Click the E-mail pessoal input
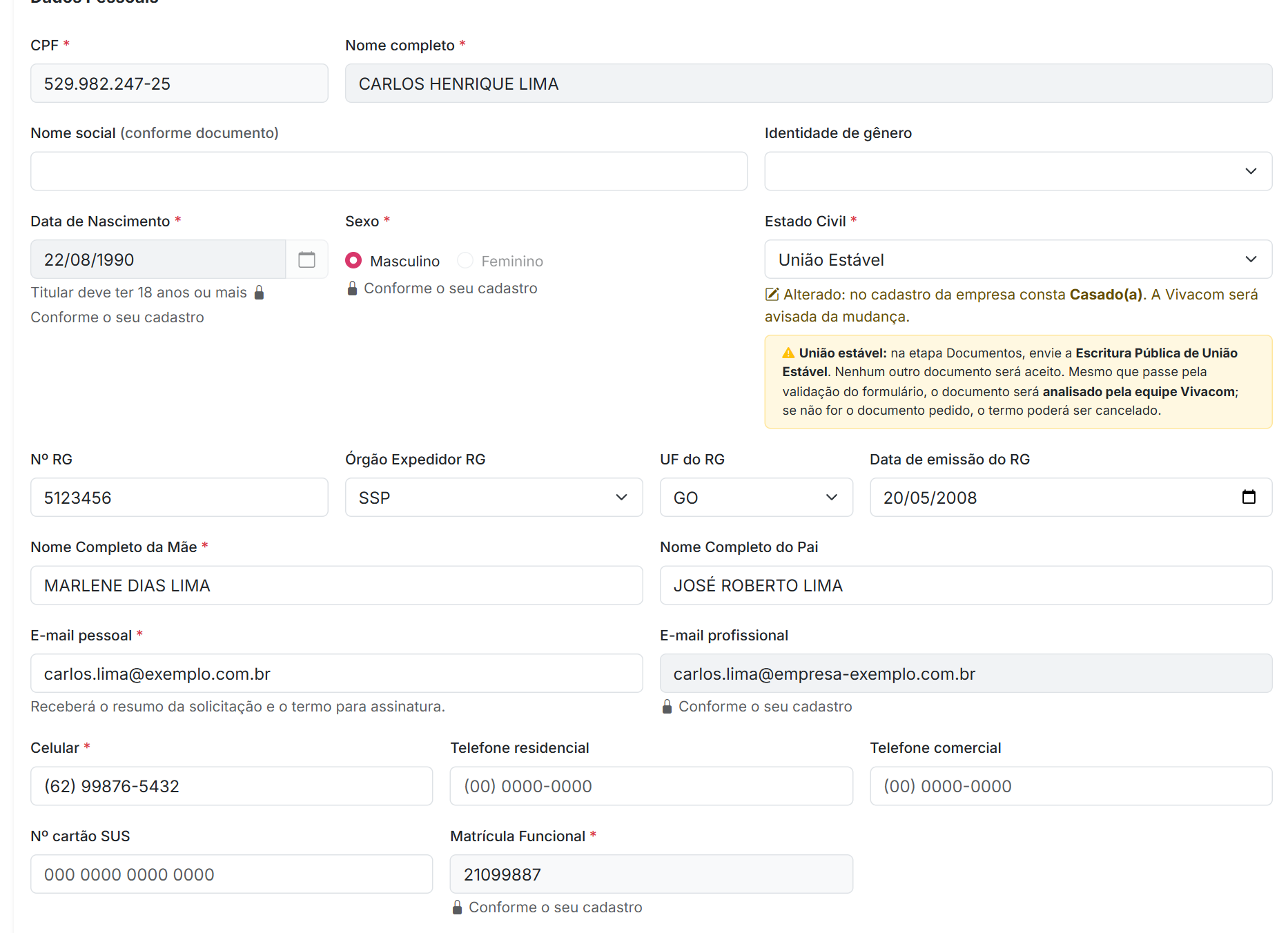The height and width of the screenshot is (933, 1288). coord(336,674)
